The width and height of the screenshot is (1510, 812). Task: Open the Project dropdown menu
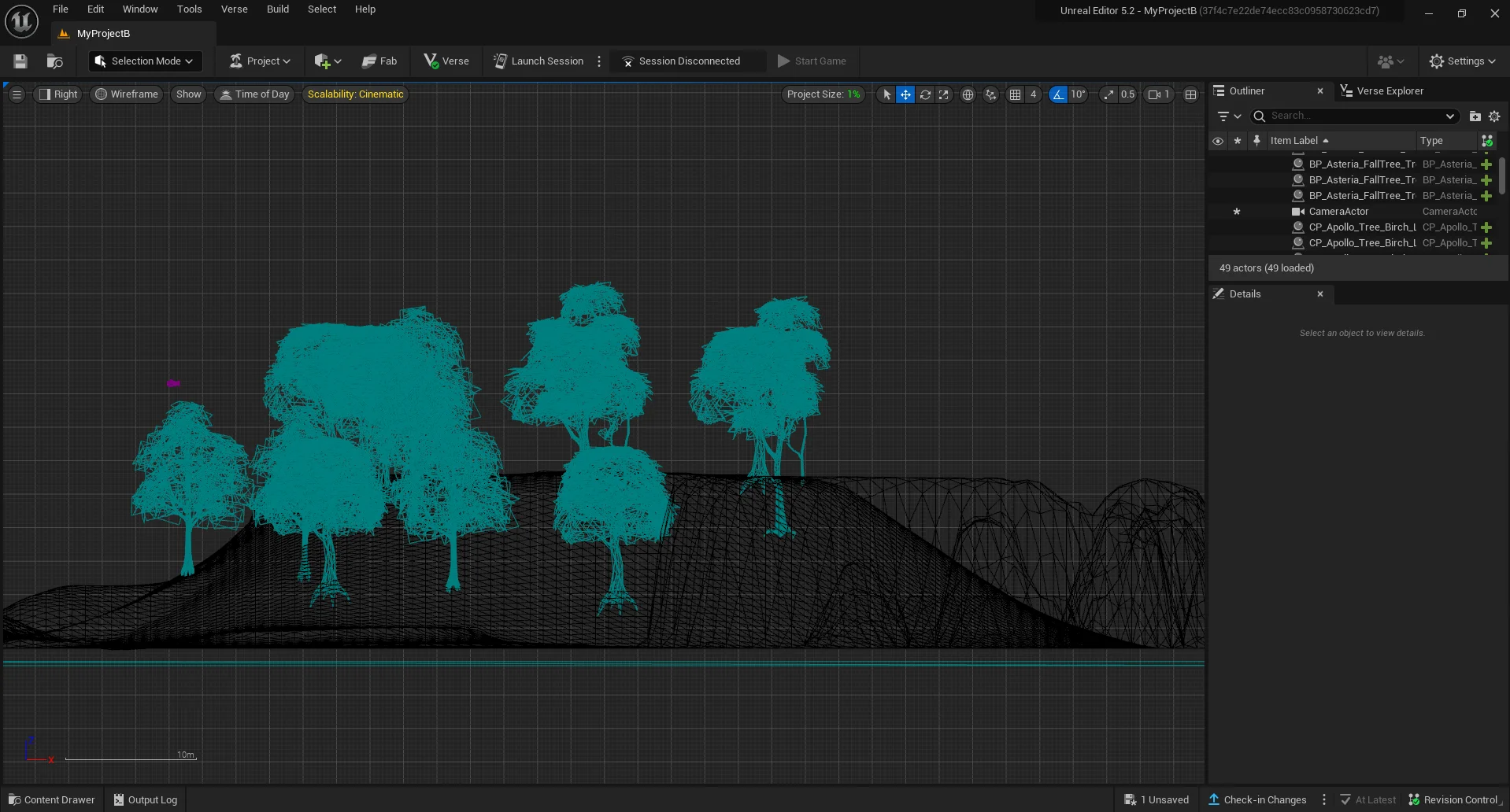pos(260,61)
